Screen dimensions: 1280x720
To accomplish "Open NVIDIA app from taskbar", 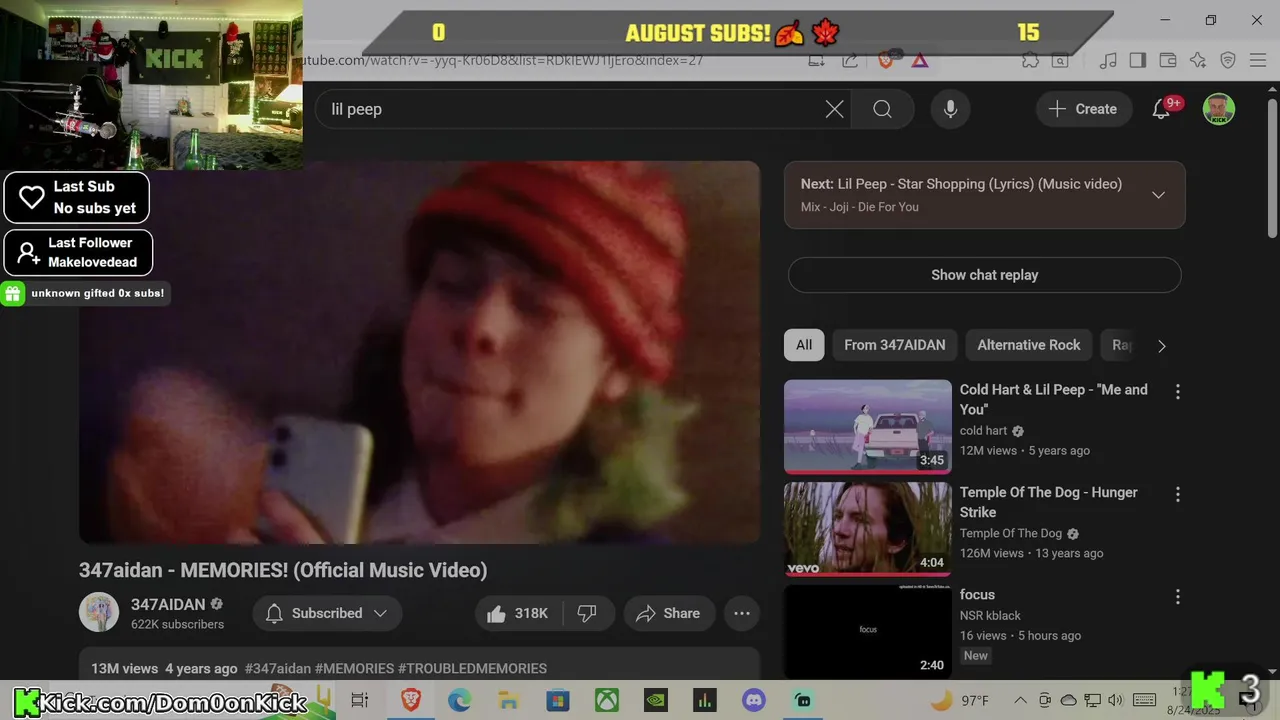I will tap(656, 700).
